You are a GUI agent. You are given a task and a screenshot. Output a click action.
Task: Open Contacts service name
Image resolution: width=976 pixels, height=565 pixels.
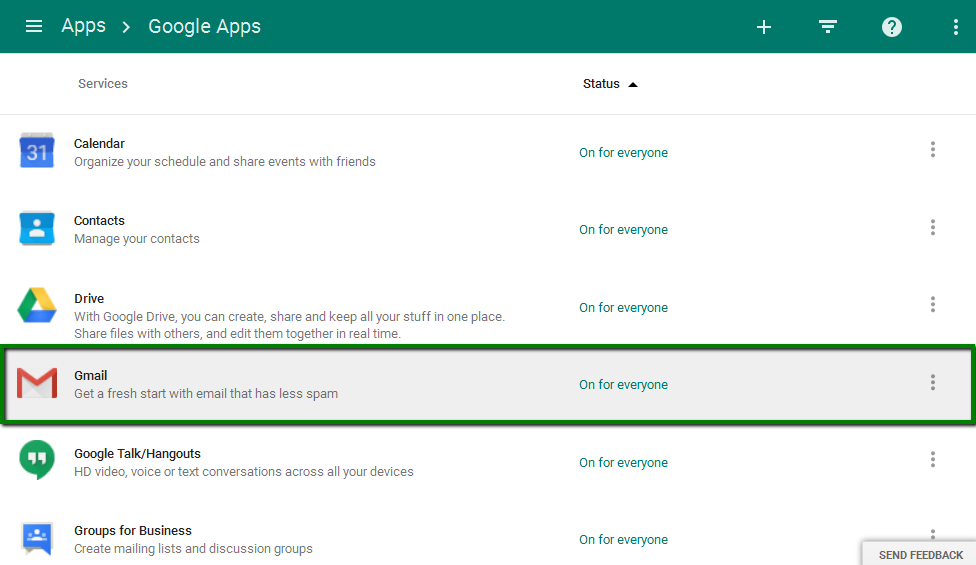(99, 220)
